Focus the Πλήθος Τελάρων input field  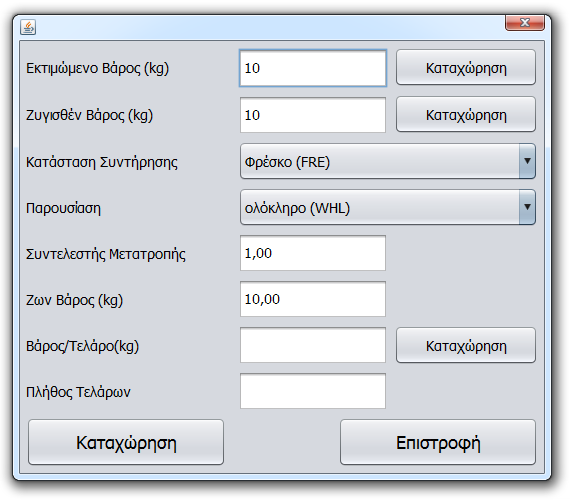click(313, 391)
